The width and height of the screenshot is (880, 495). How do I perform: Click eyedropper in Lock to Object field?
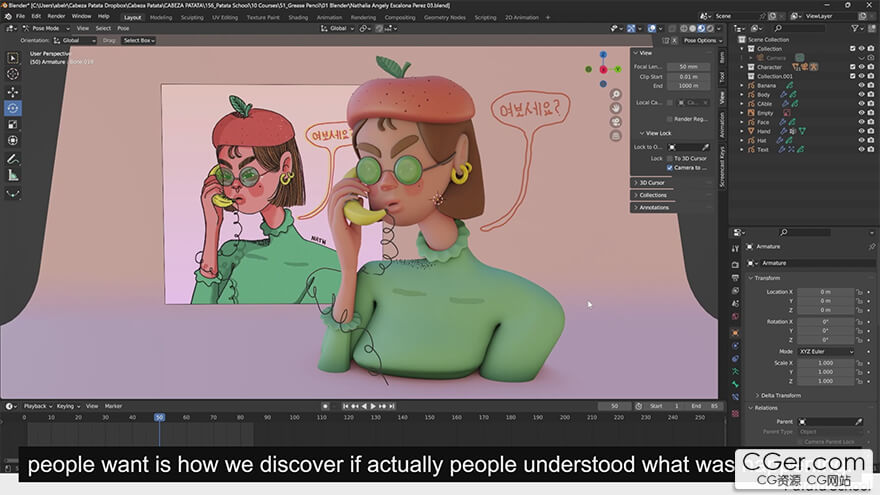tap(705, 147)
